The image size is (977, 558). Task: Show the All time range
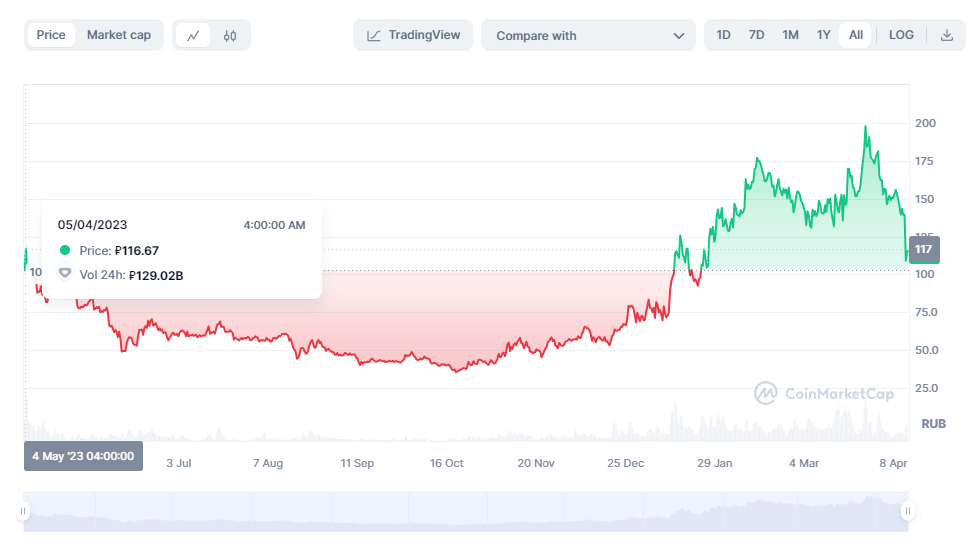pyautogui.click(x=856, y=35)
